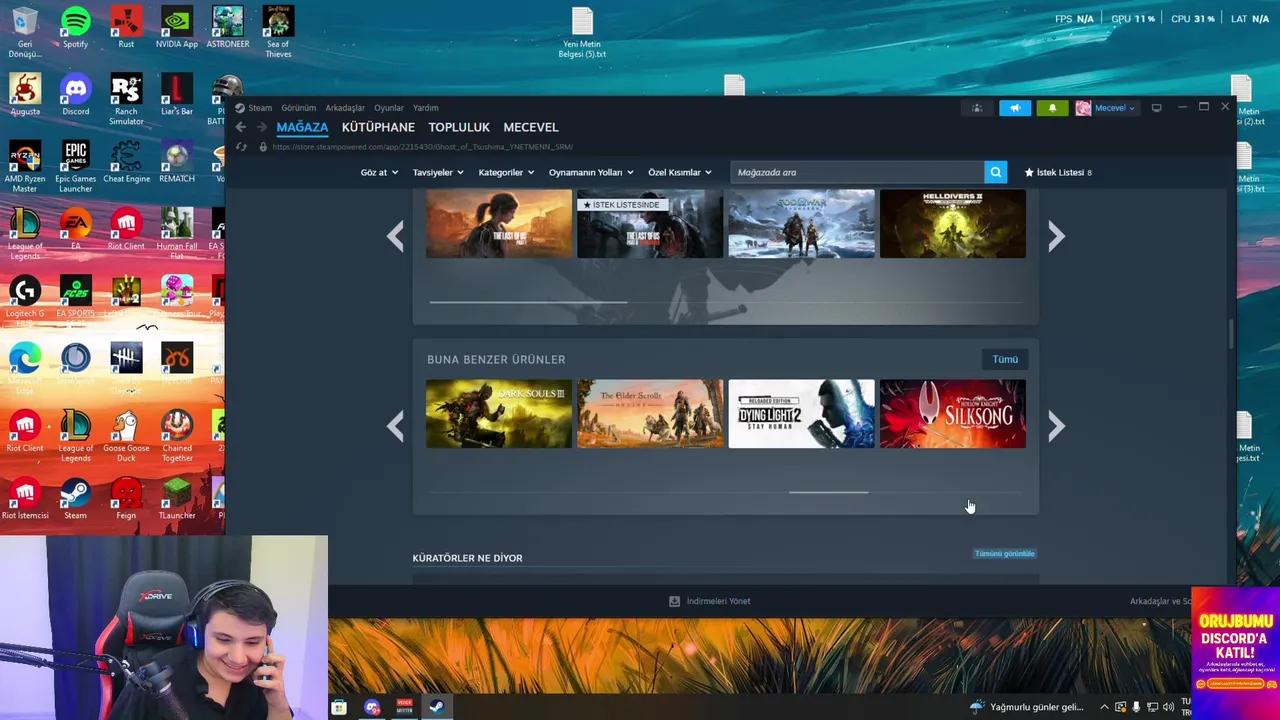Open Feign desktop shortcut
1280x720 pixels.
coord(126,499)
